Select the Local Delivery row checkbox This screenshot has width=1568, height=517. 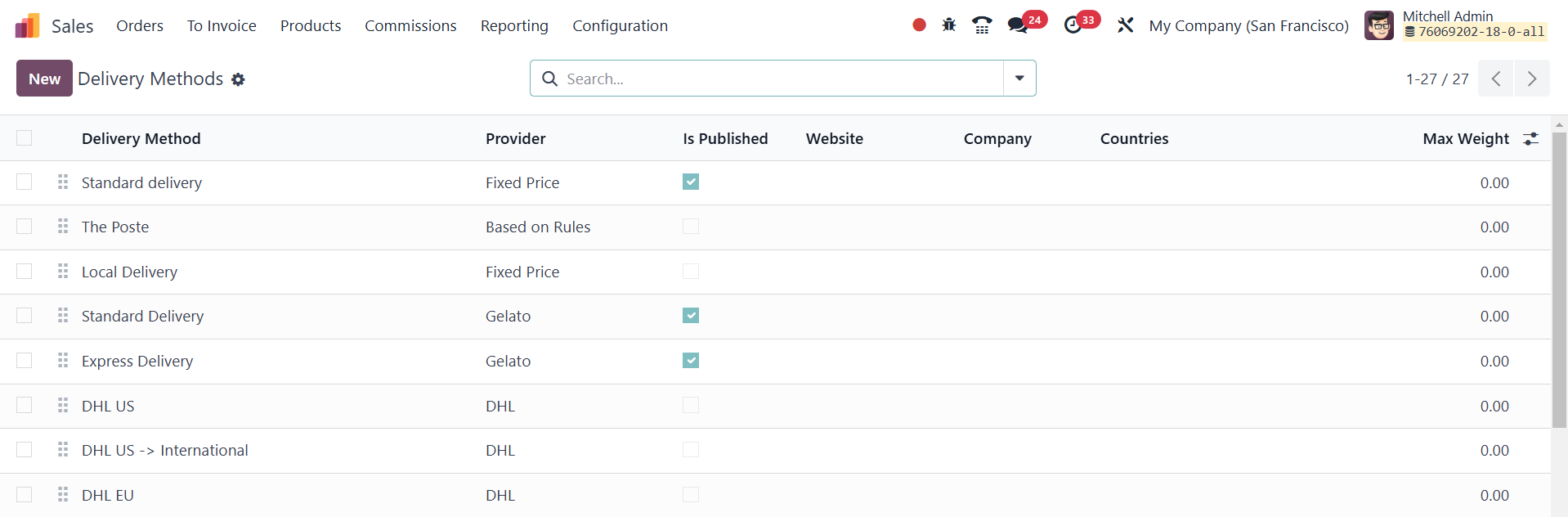click(25, 272)
